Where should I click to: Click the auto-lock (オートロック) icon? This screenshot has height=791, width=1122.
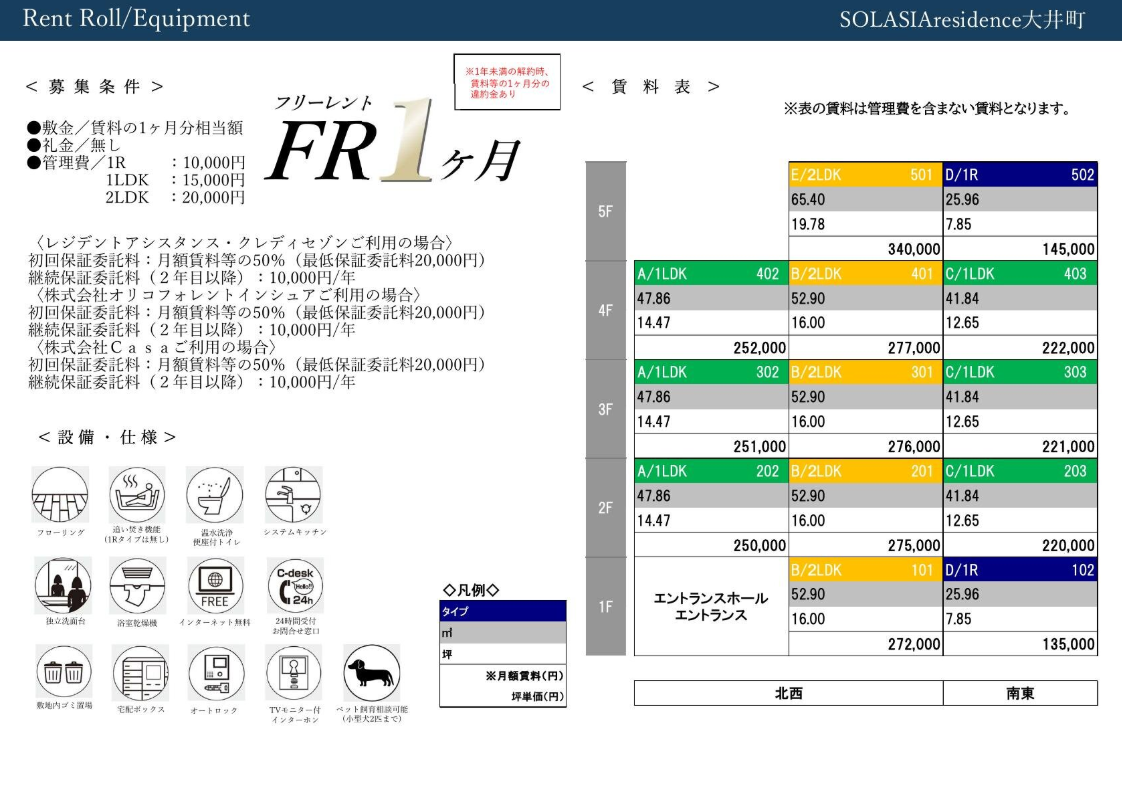click(x=215, y=672)
